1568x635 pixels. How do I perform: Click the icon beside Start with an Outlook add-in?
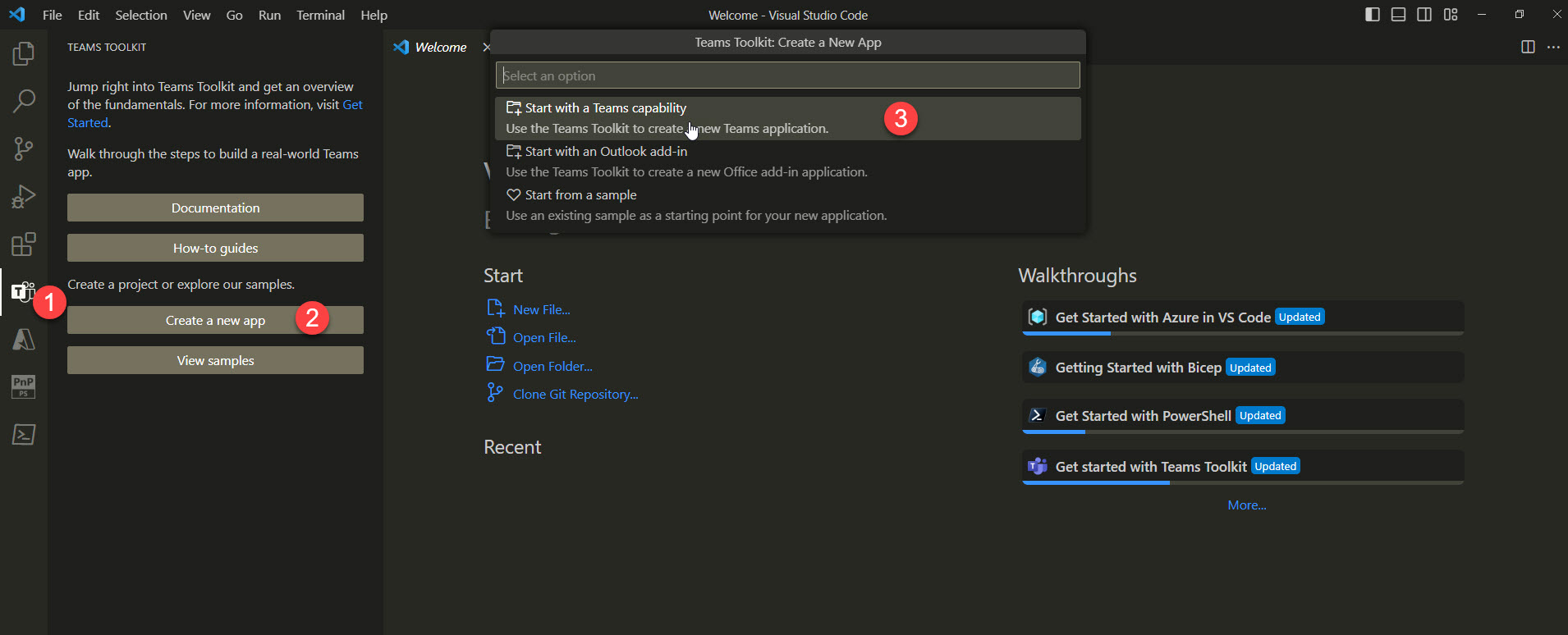(x=514, y=151)
